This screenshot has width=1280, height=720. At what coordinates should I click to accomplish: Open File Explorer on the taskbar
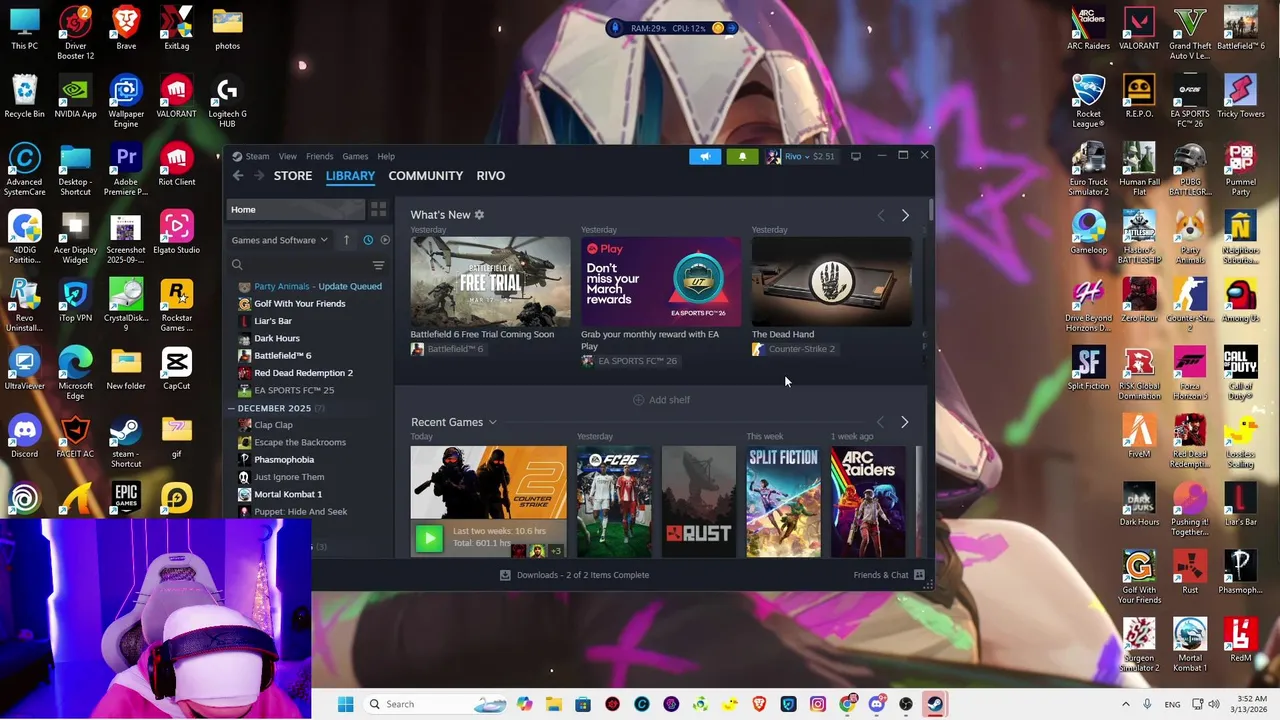(554, 704)
